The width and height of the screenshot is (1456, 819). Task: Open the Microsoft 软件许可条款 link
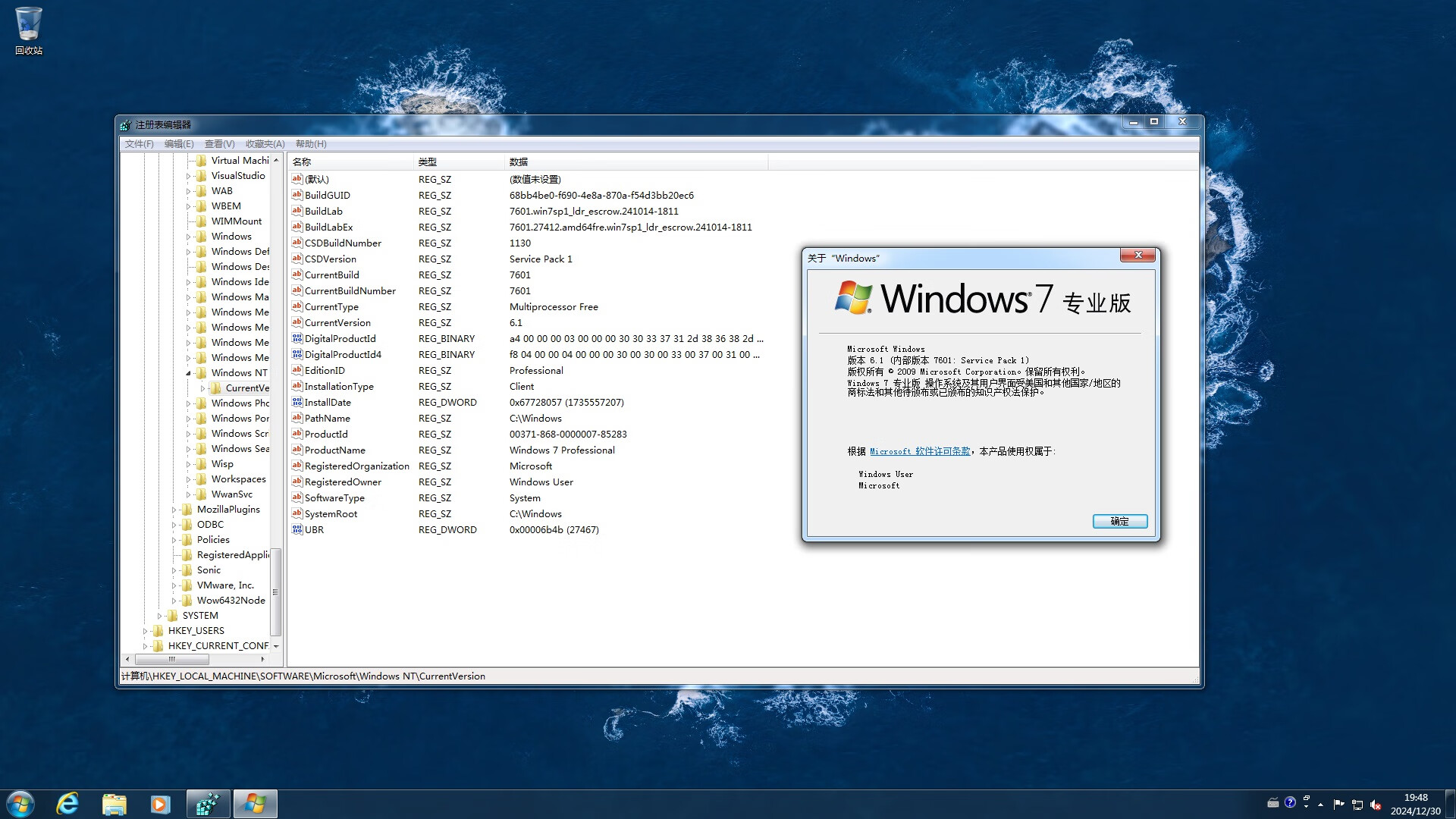[x=920, y=450]
